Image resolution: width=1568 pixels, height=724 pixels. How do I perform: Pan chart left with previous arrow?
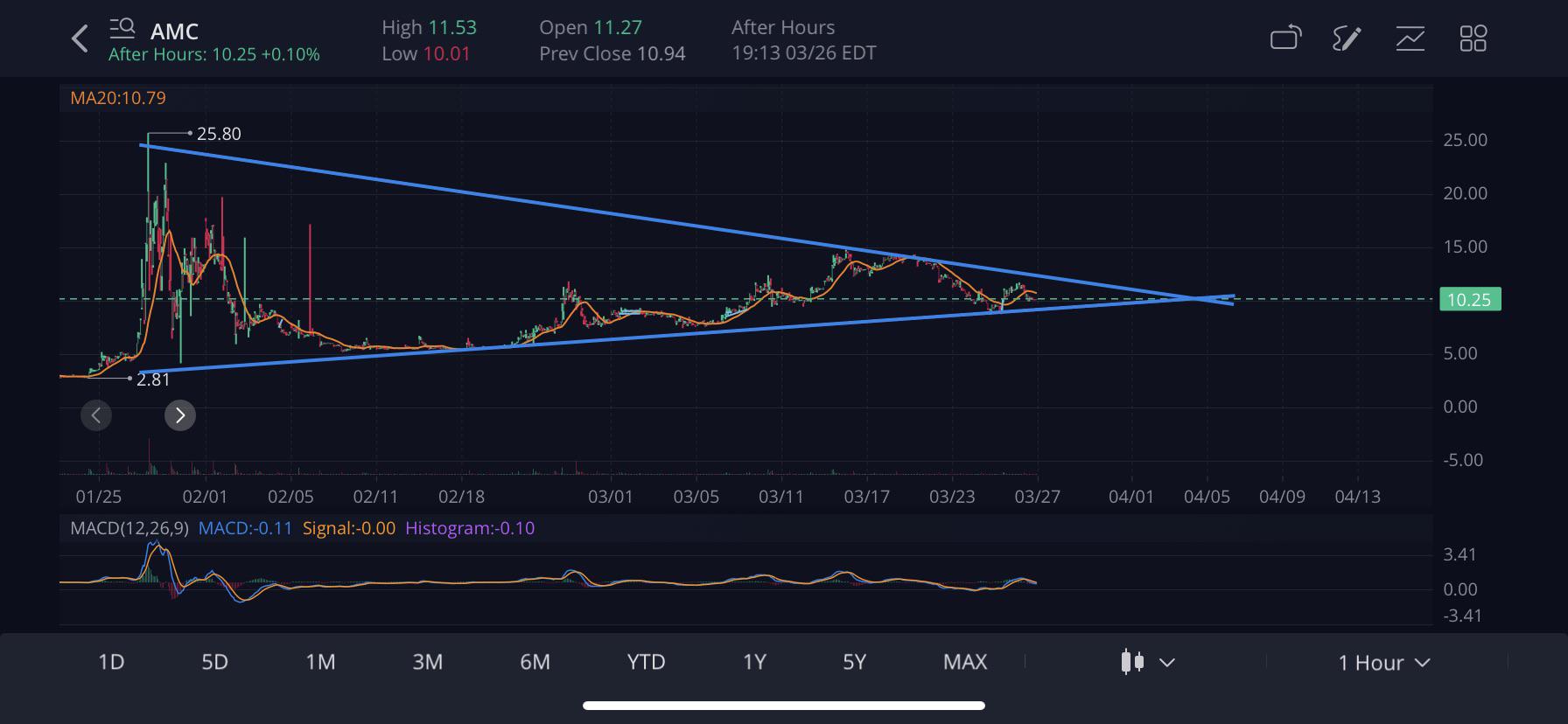click(96, 415)
